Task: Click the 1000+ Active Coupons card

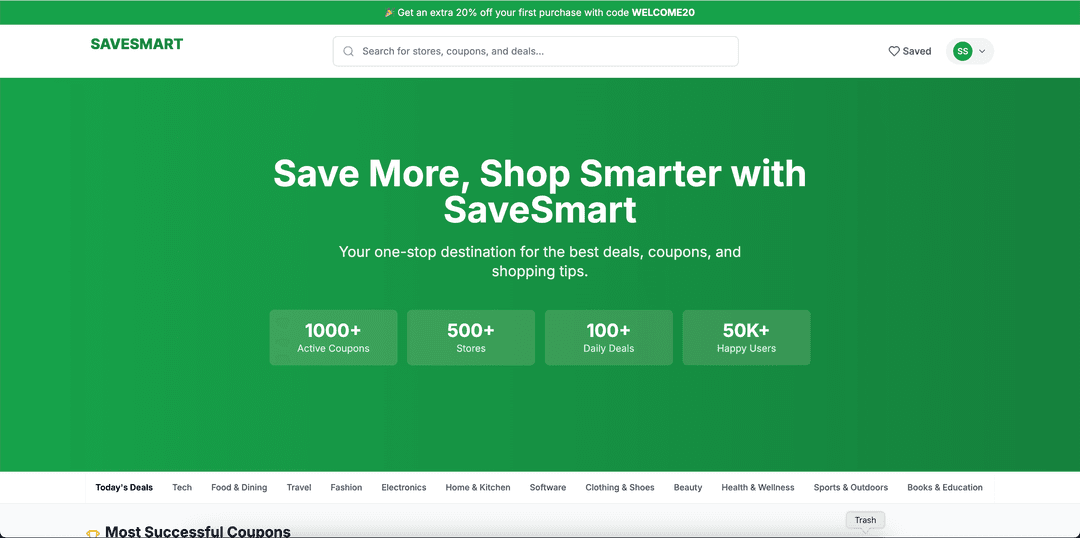Action: (333, 338)
